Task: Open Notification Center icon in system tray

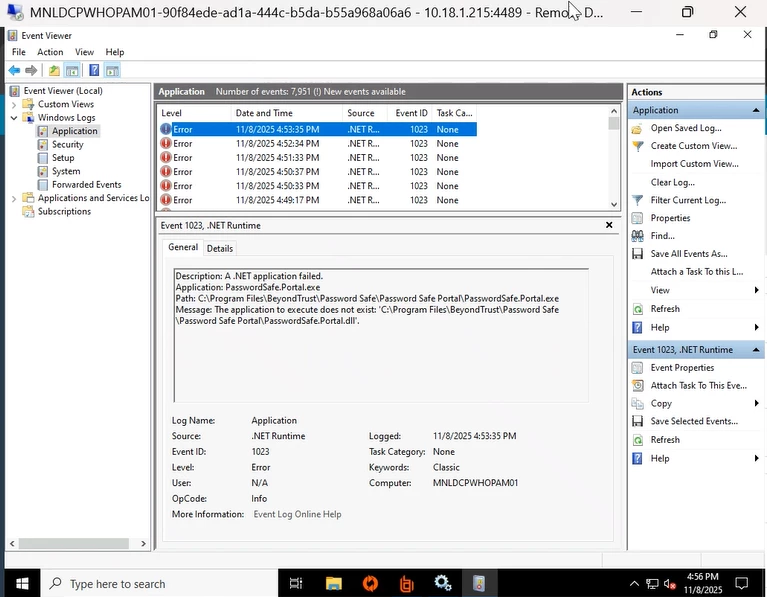Action: (742, 583)
